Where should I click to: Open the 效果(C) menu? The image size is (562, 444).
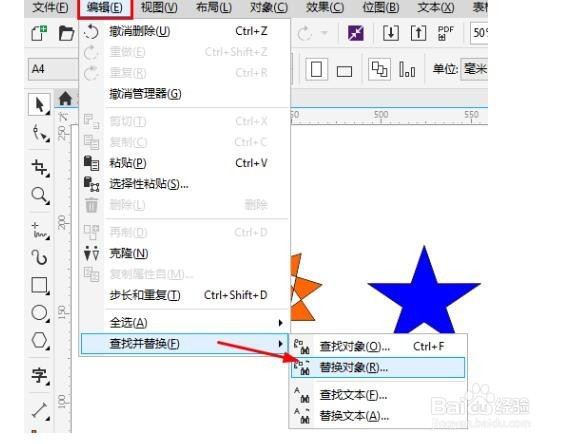point(325,7)
